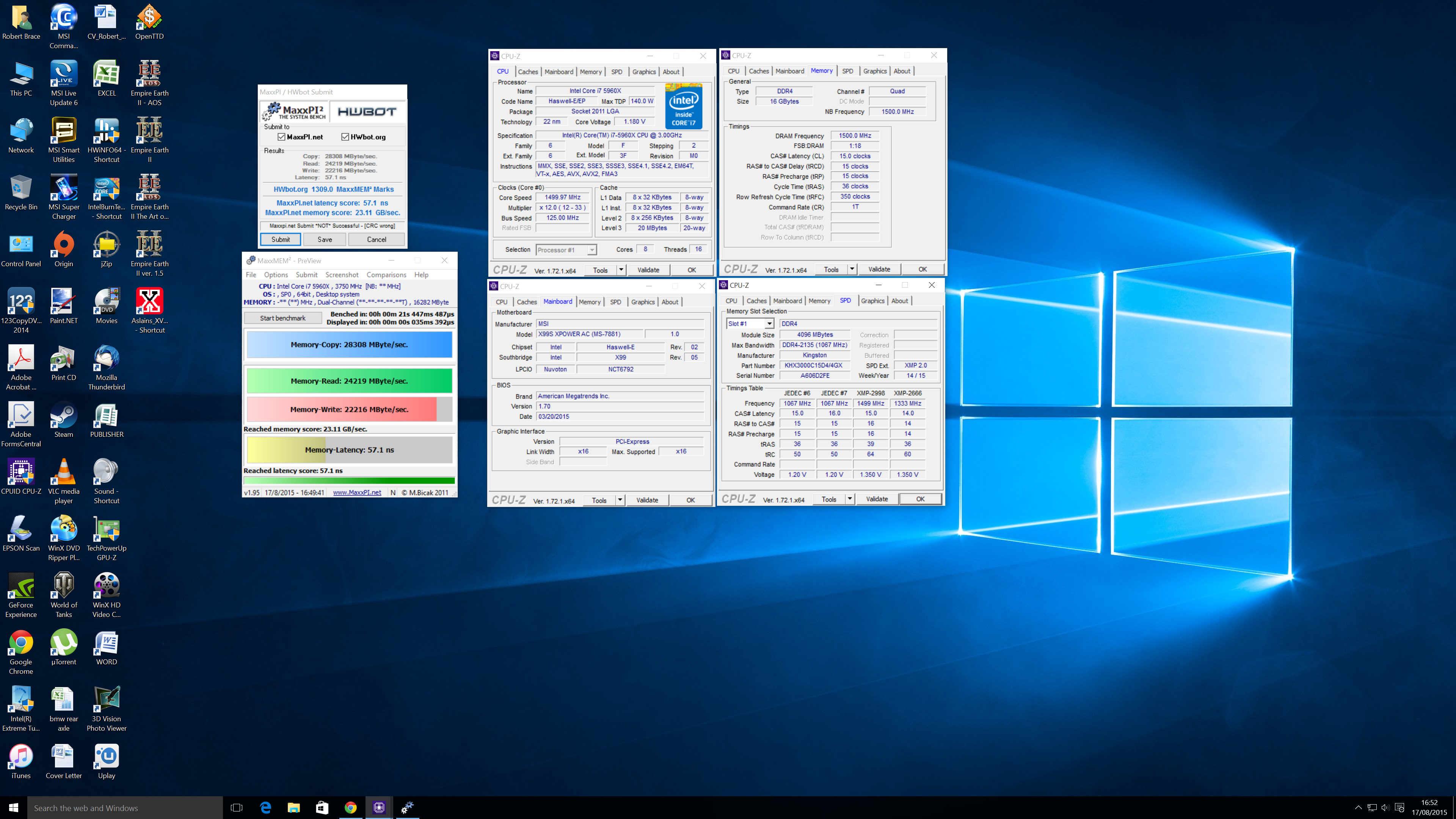Open the Screenshot menu in MaxxMEM

(342, 275)
